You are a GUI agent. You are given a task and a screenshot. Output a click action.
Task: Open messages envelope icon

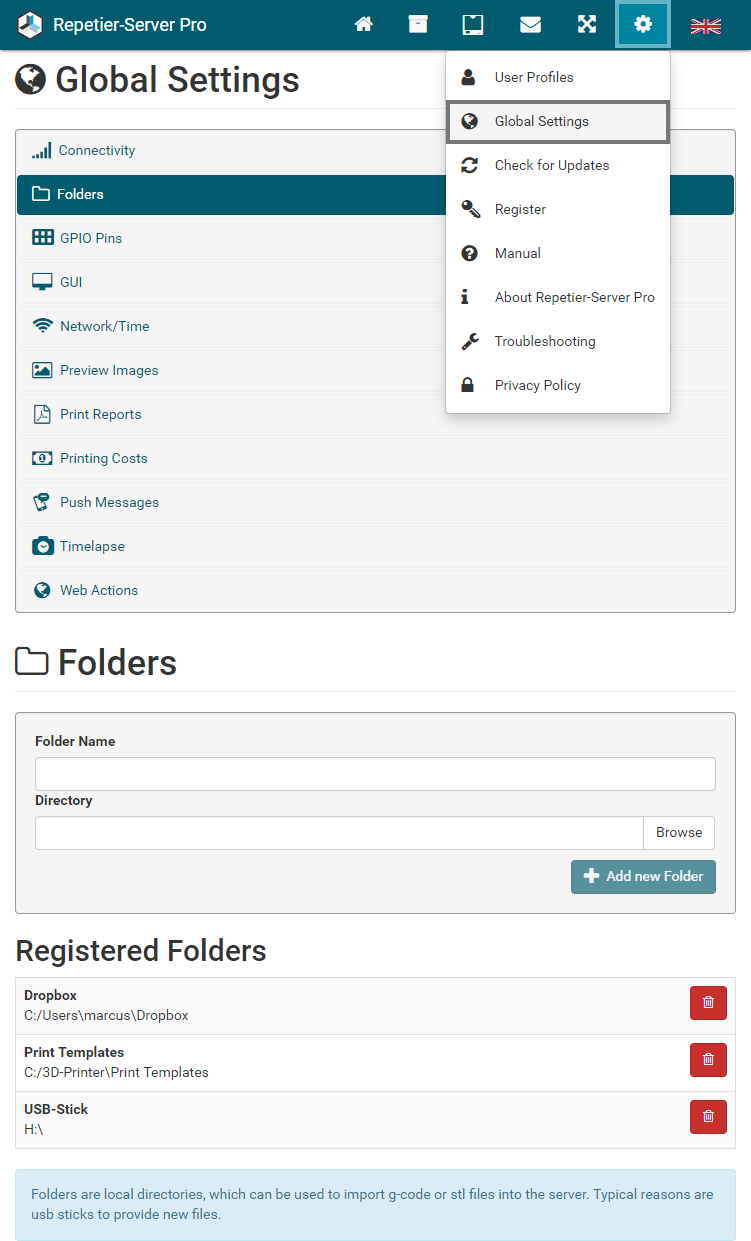pos(530,25)
